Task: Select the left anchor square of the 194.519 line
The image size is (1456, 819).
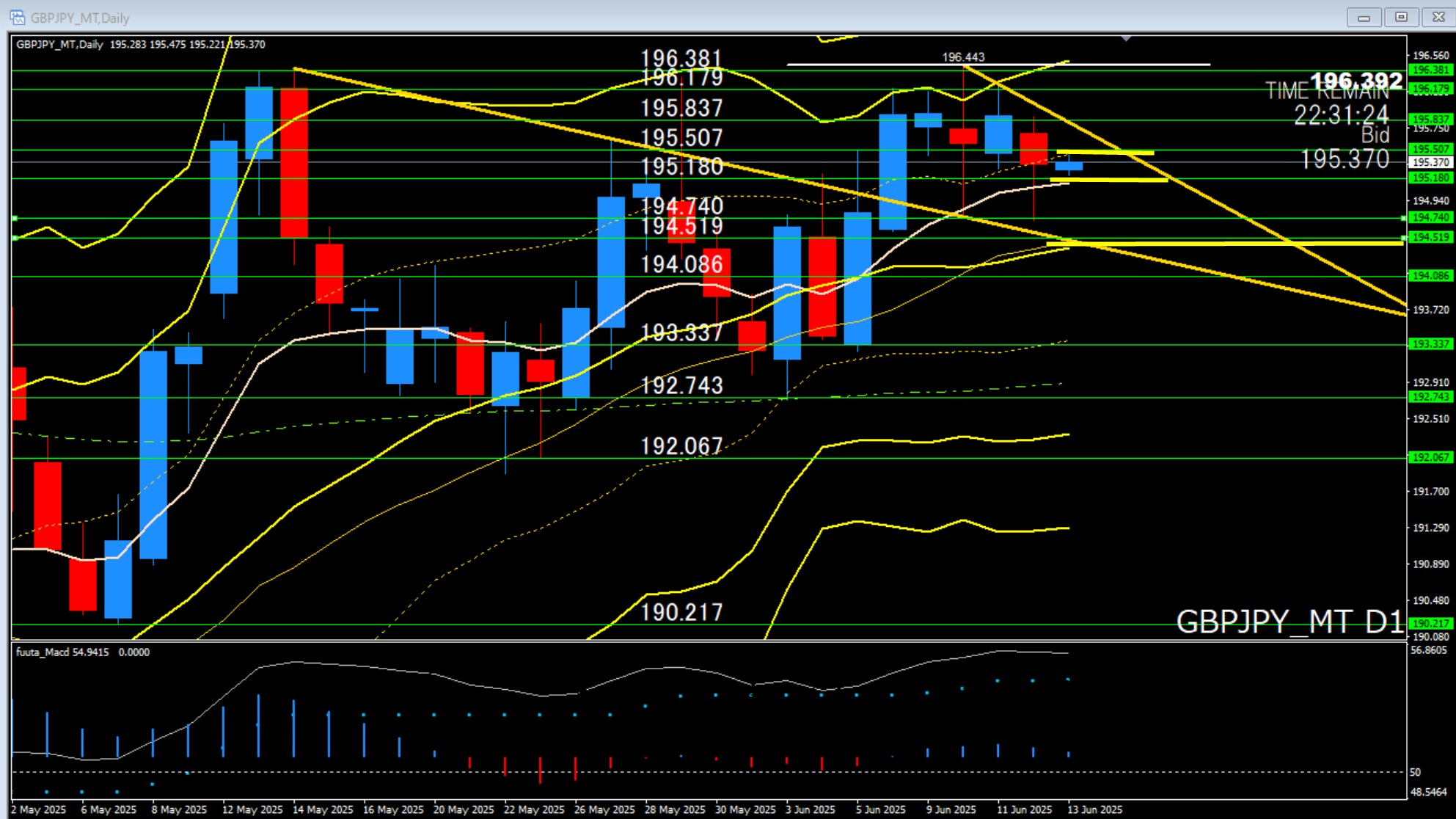Action: point(15,238)
